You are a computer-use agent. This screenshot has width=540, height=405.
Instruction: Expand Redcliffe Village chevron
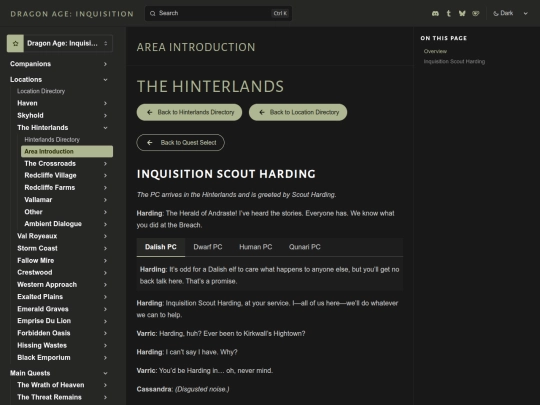coord(105,176)
